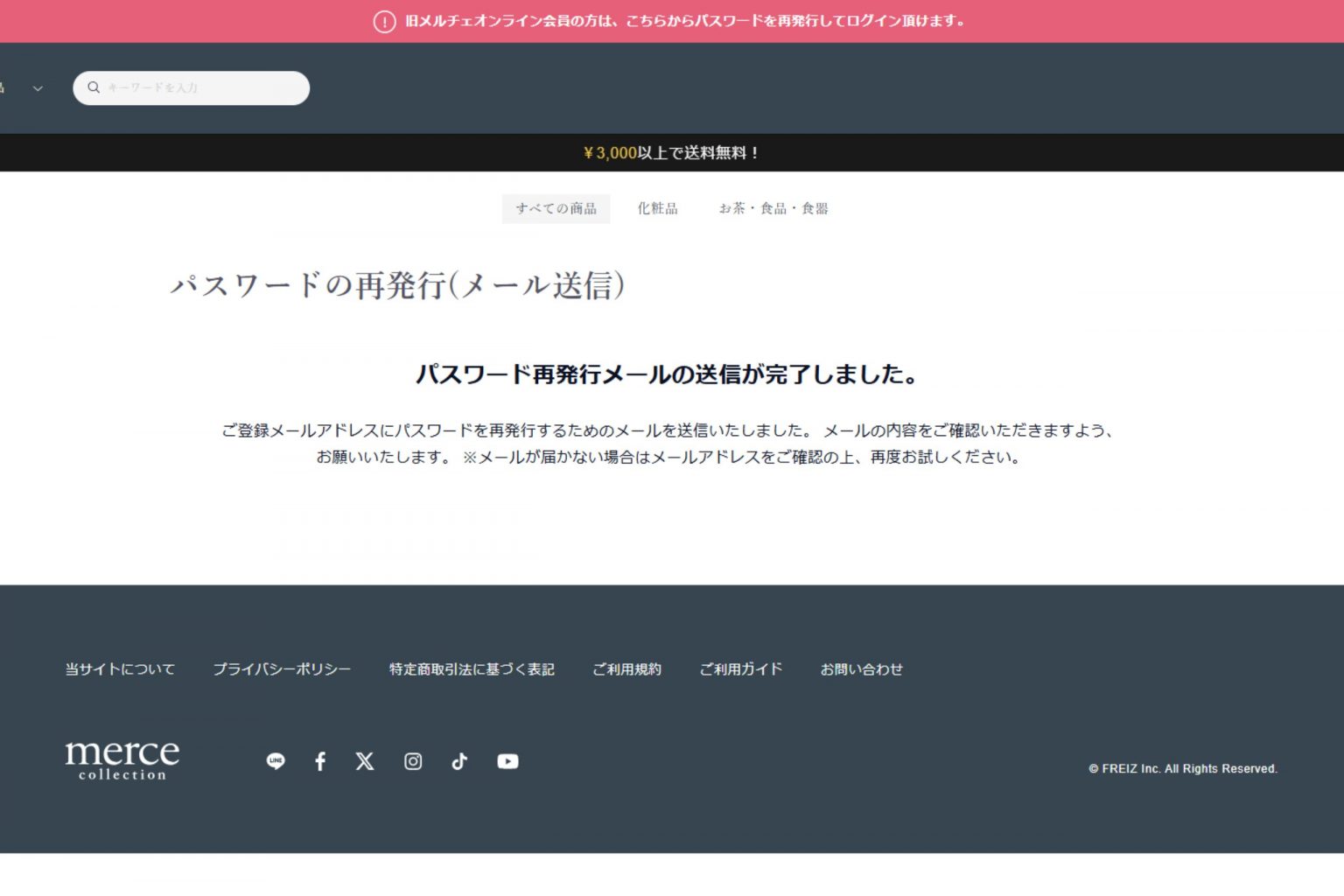Open the お問い合わせ footer link
Screen dimensions: 1344x896
(x=861, y=669)
